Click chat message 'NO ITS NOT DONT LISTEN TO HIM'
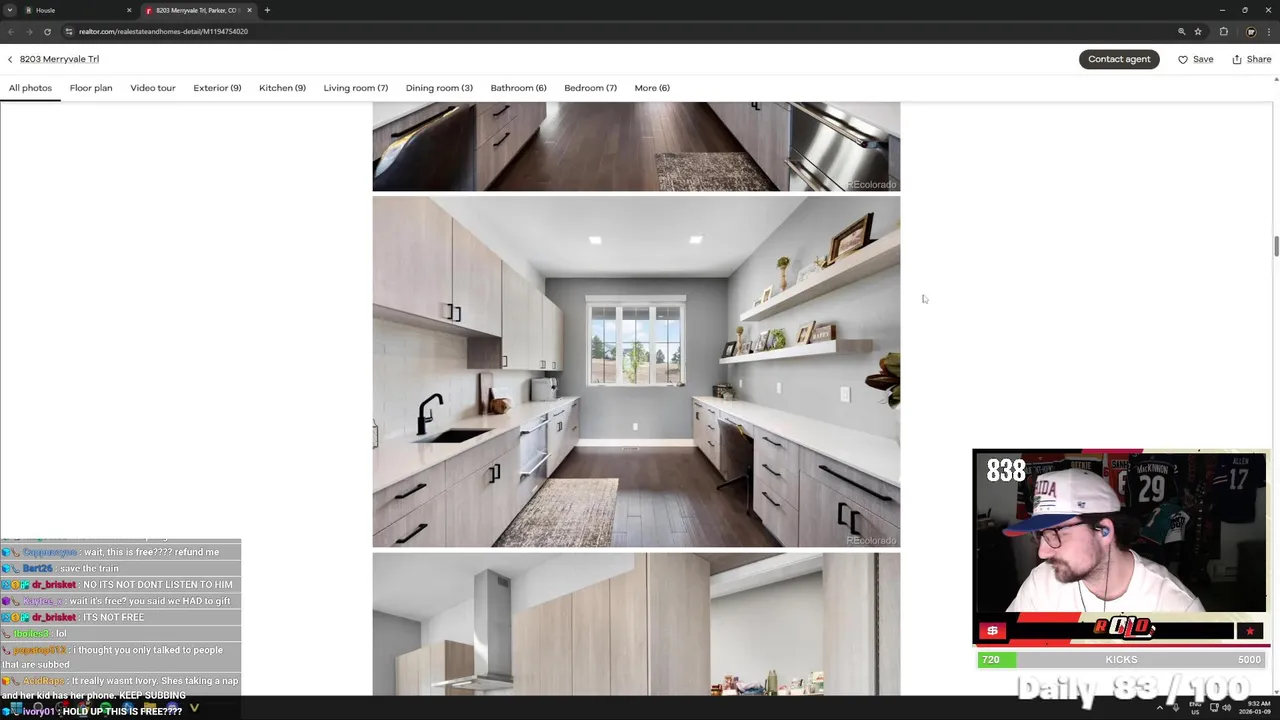1280x720 pixels. [x=158, y=584]
